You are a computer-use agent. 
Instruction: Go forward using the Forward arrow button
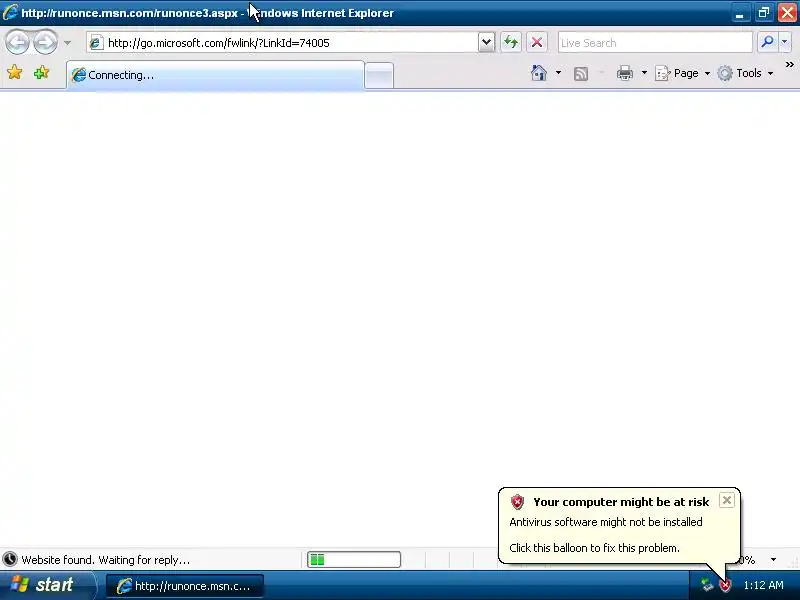(45, 42)
